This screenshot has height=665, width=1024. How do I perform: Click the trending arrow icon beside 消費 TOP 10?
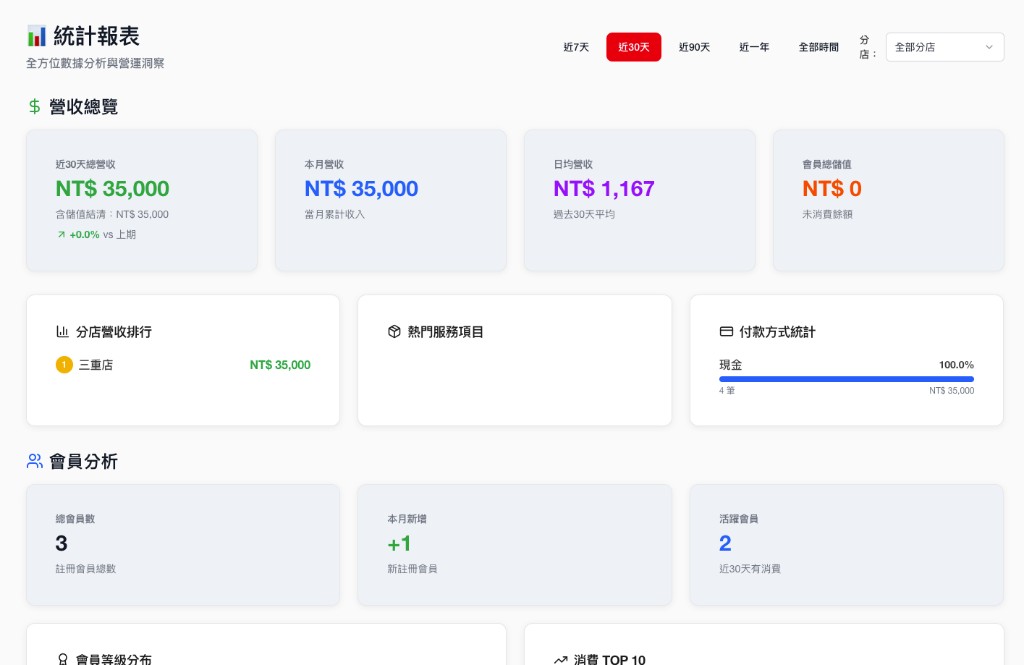coord(560,658)
